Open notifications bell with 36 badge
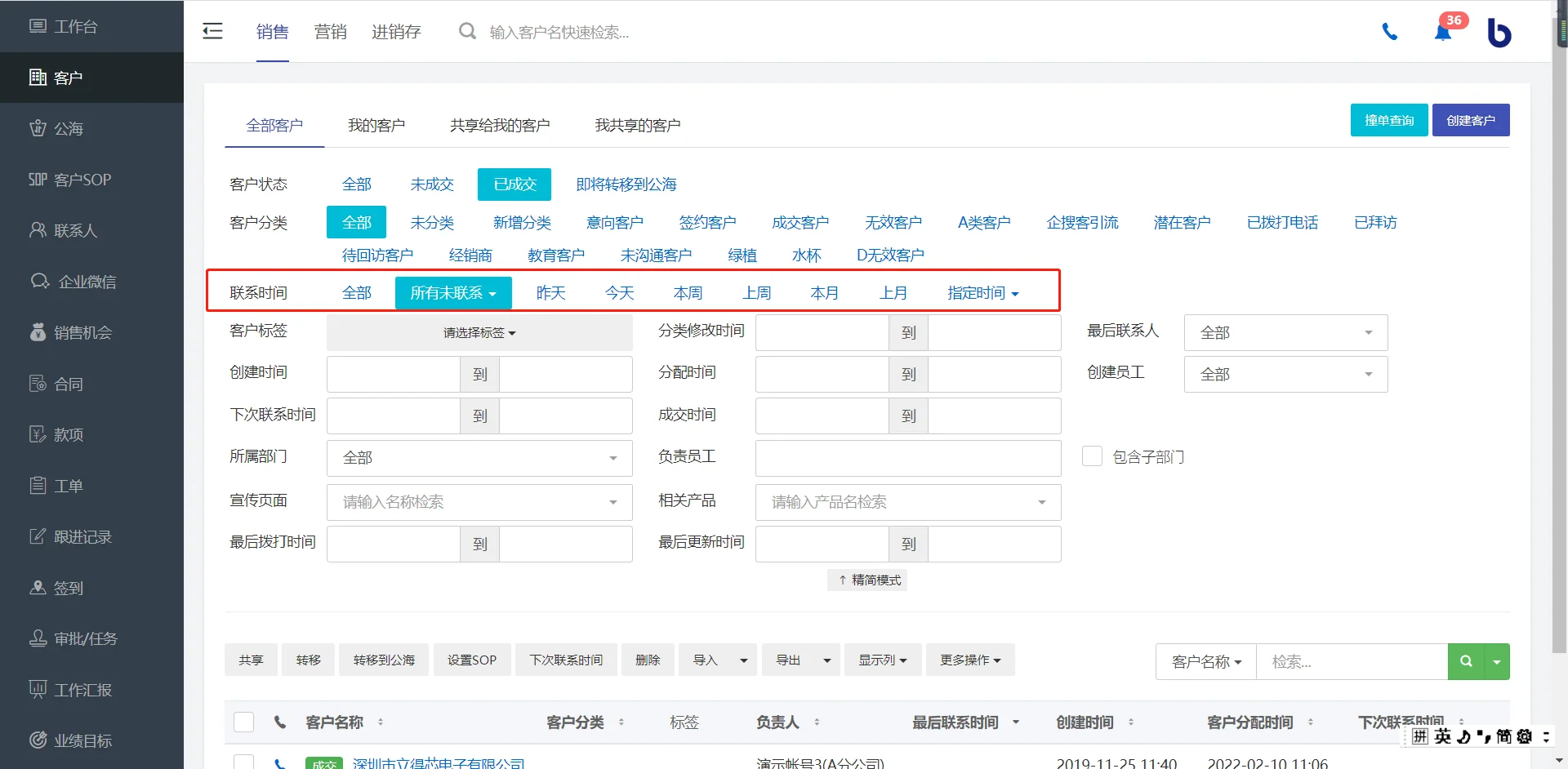 [x=1443, y=32]
